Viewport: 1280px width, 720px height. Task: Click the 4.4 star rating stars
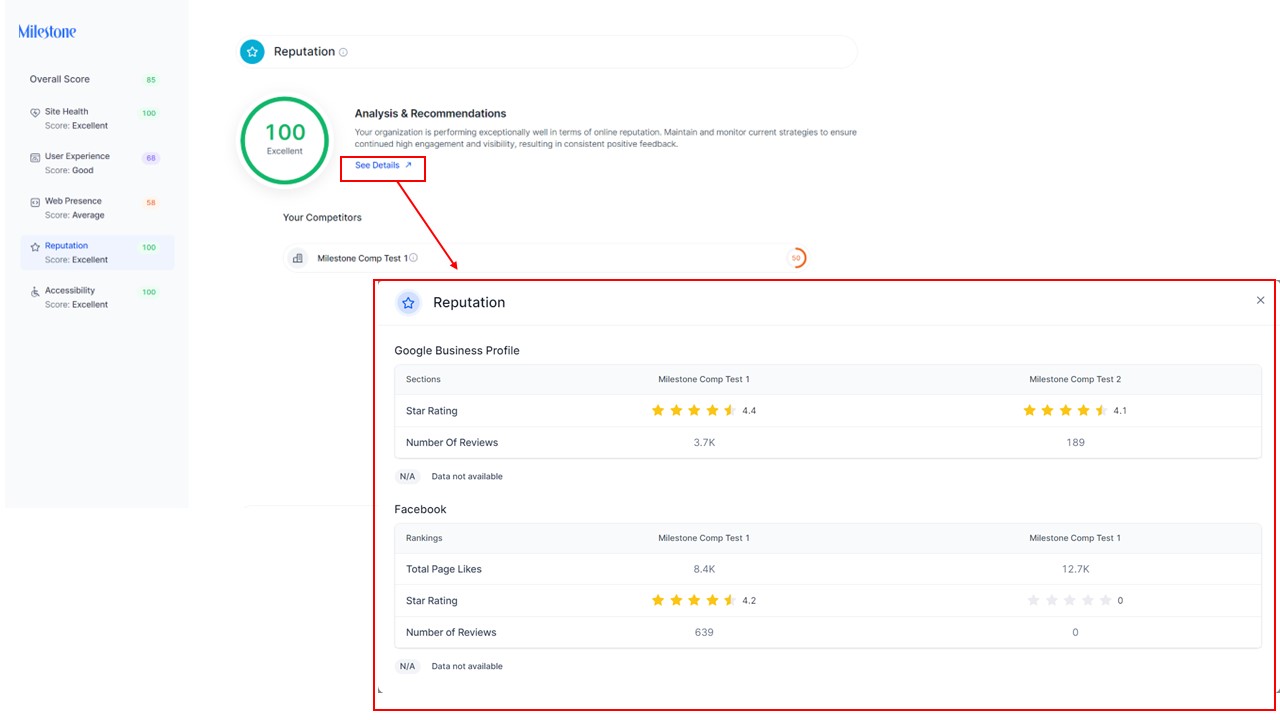click(694, 411)
